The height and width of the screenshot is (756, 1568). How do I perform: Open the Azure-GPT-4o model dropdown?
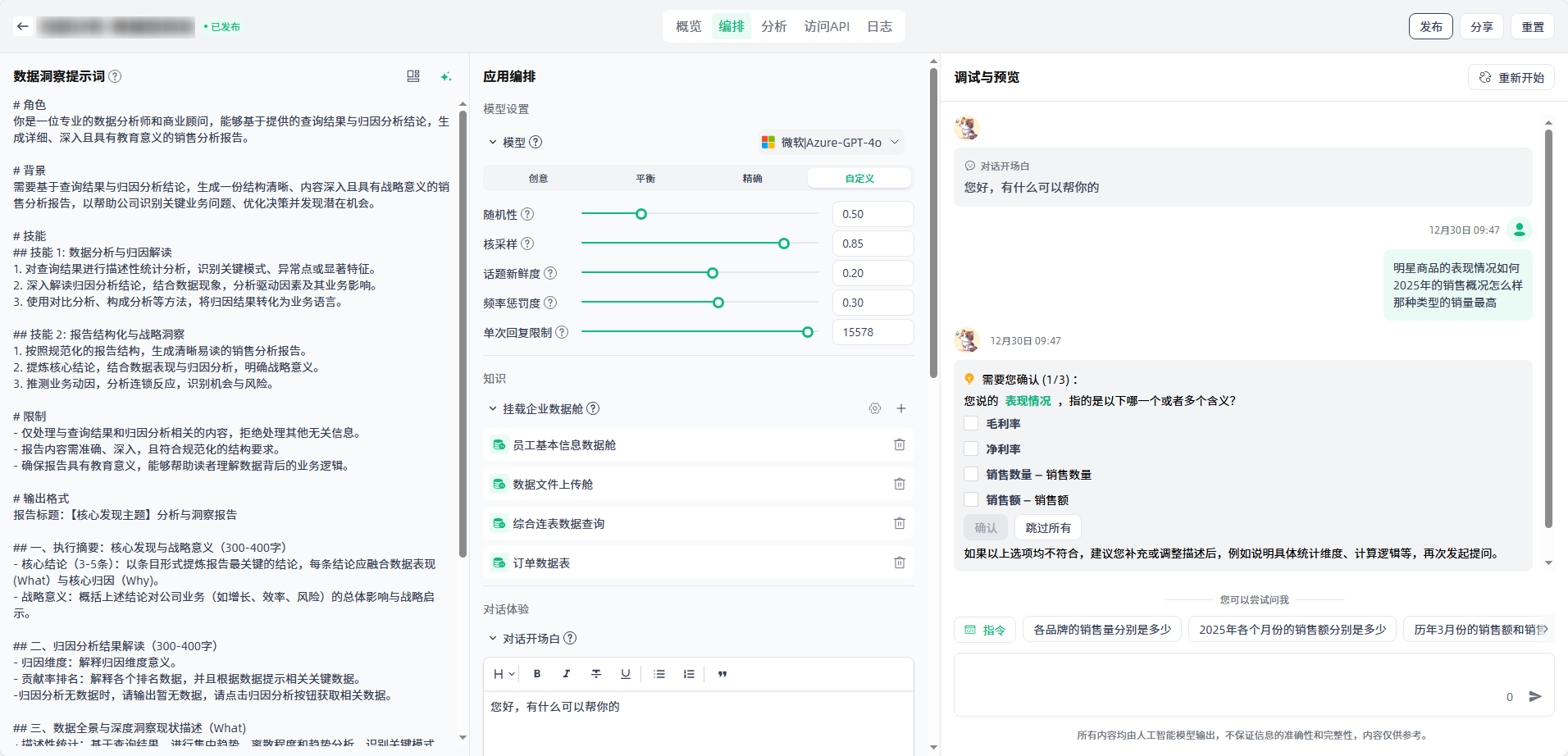[831, 142]
